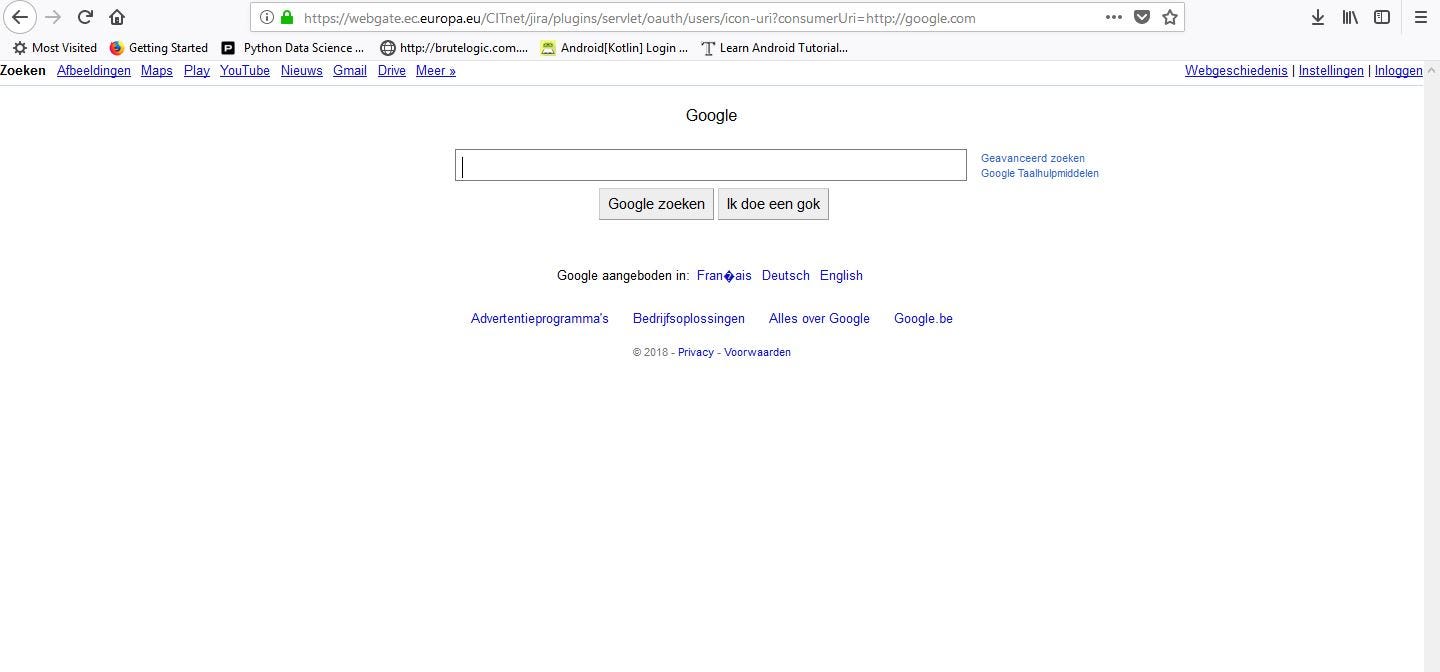Open Nieuws link
1440x672 pixels.
click(302, 71)
